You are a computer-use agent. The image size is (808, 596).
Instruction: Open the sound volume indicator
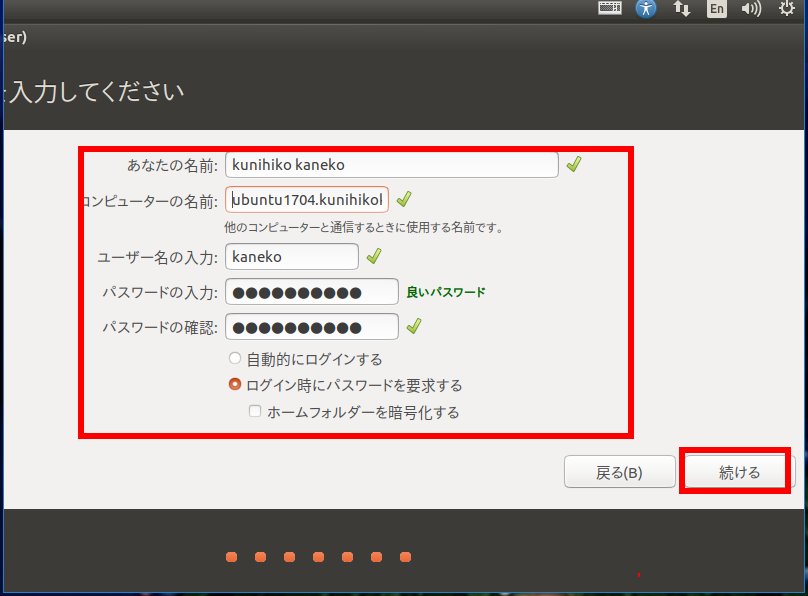751,9
